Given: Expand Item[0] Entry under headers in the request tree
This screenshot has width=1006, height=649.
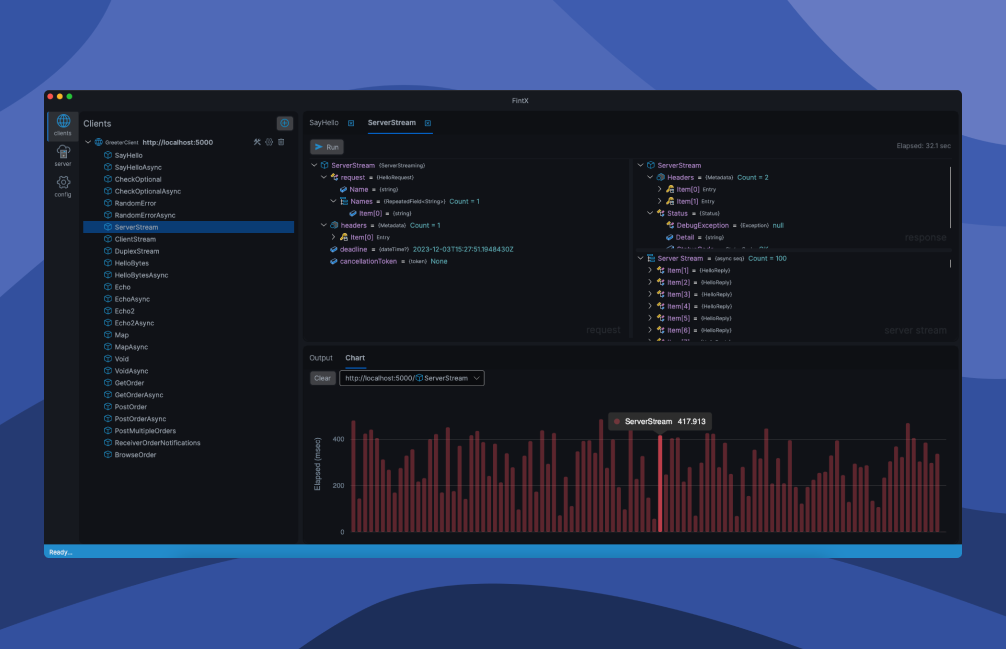Looking at the screenshot, I should coord(333,237).
